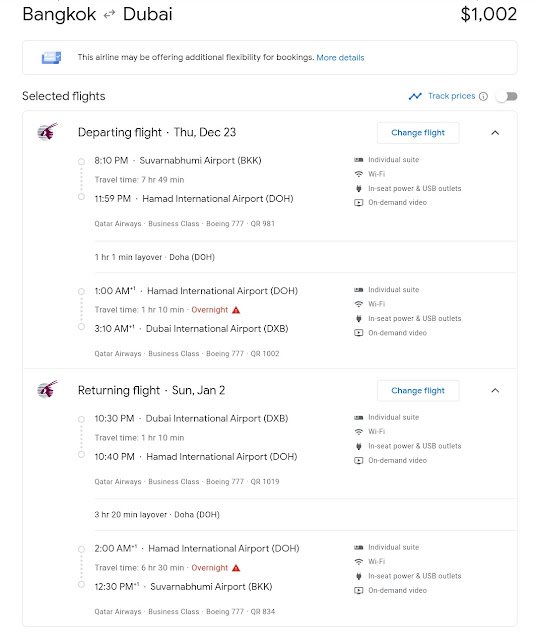Click On-demand video icon for QR 1002
This screenshot has height=640, width=536.
(358, 333)
